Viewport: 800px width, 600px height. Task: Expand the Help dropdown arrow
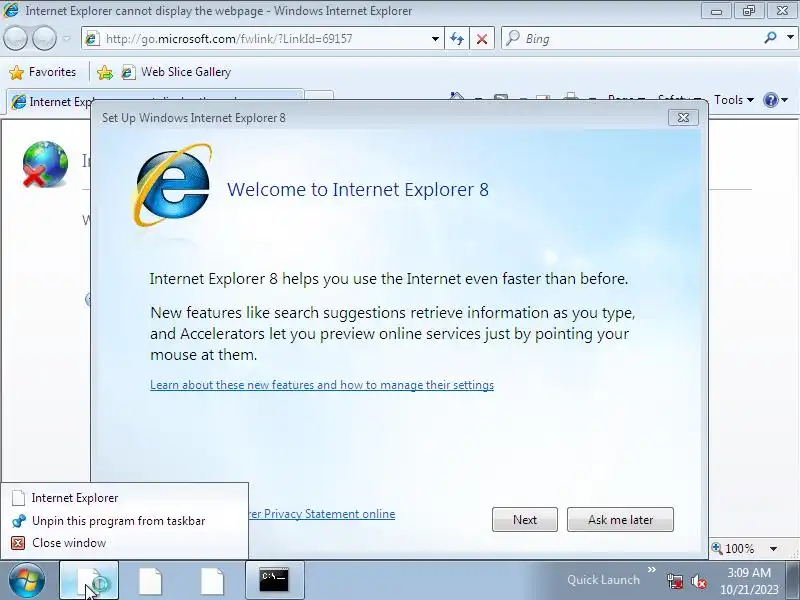pyautogui.click(x=785, y=100)
